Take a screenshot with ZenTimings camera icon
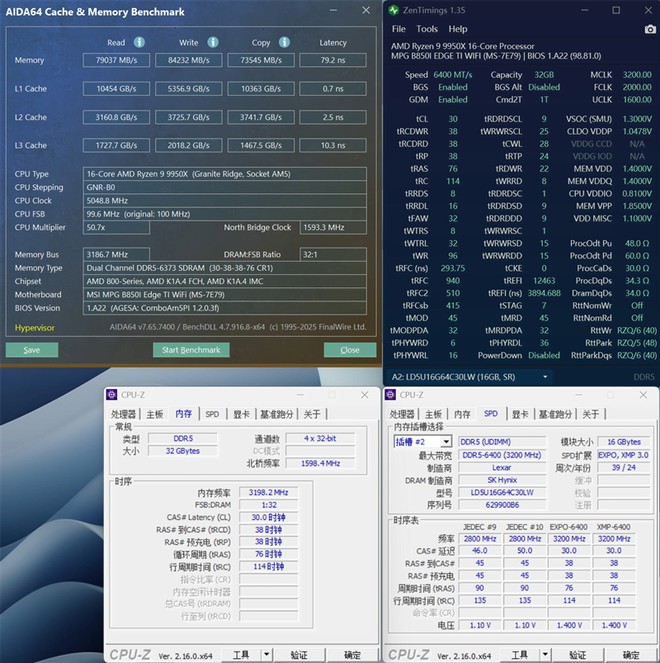This screenshot has width=660, height=663. (650, 29)
